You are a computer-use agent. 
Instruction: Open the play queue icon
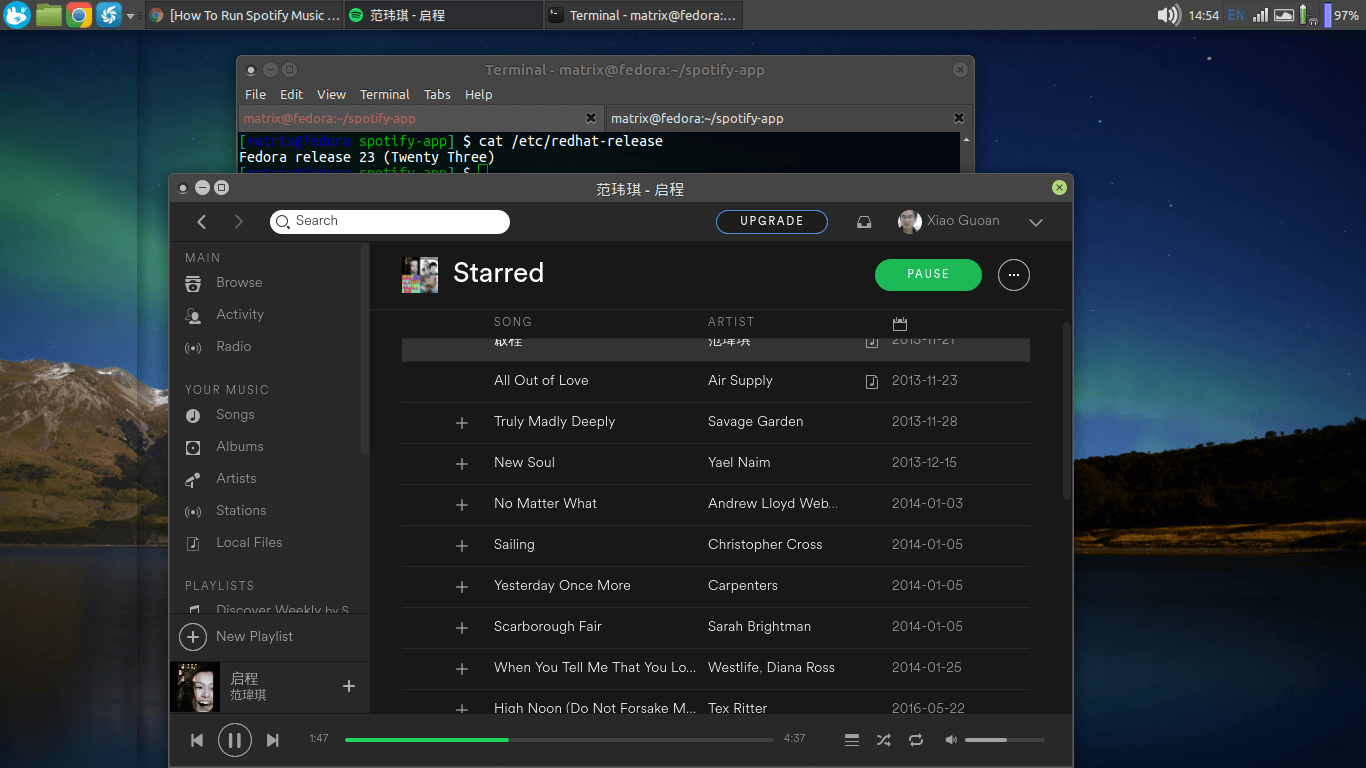click(x=852, y=740)
